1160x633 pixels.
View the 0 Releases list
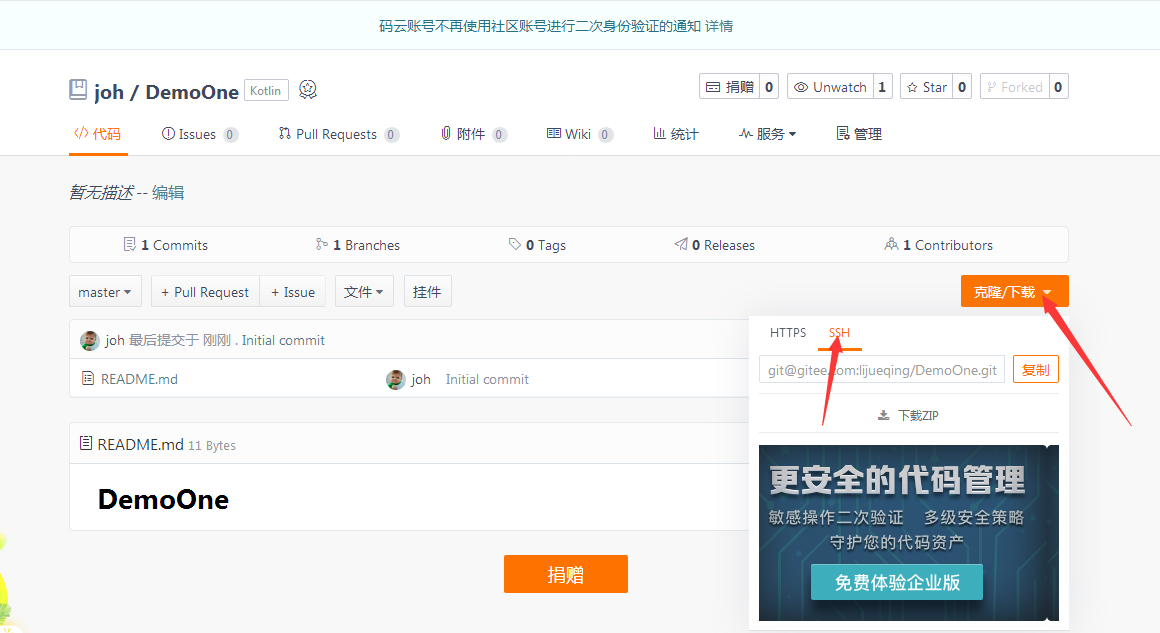click(715, 245)
